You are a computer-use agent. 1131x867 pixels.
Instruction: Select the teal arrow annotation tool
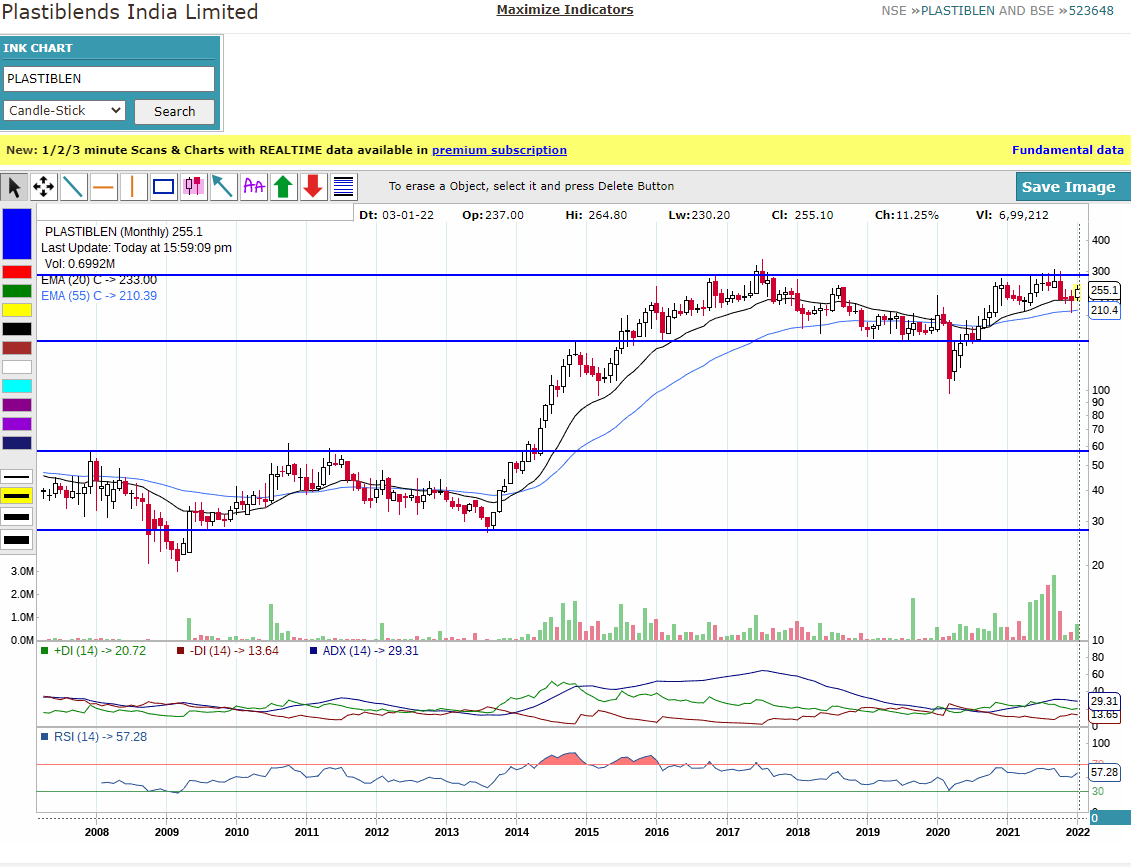point(223,187)
